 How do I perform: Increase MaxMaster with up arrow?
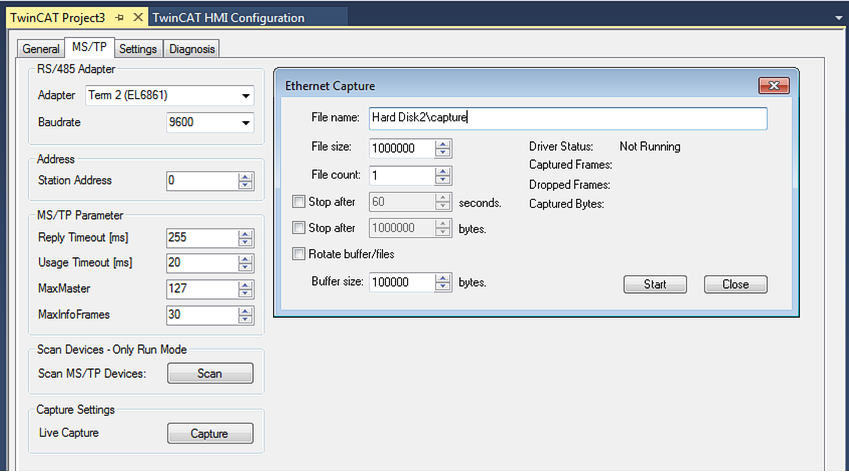tap(246, 285)
